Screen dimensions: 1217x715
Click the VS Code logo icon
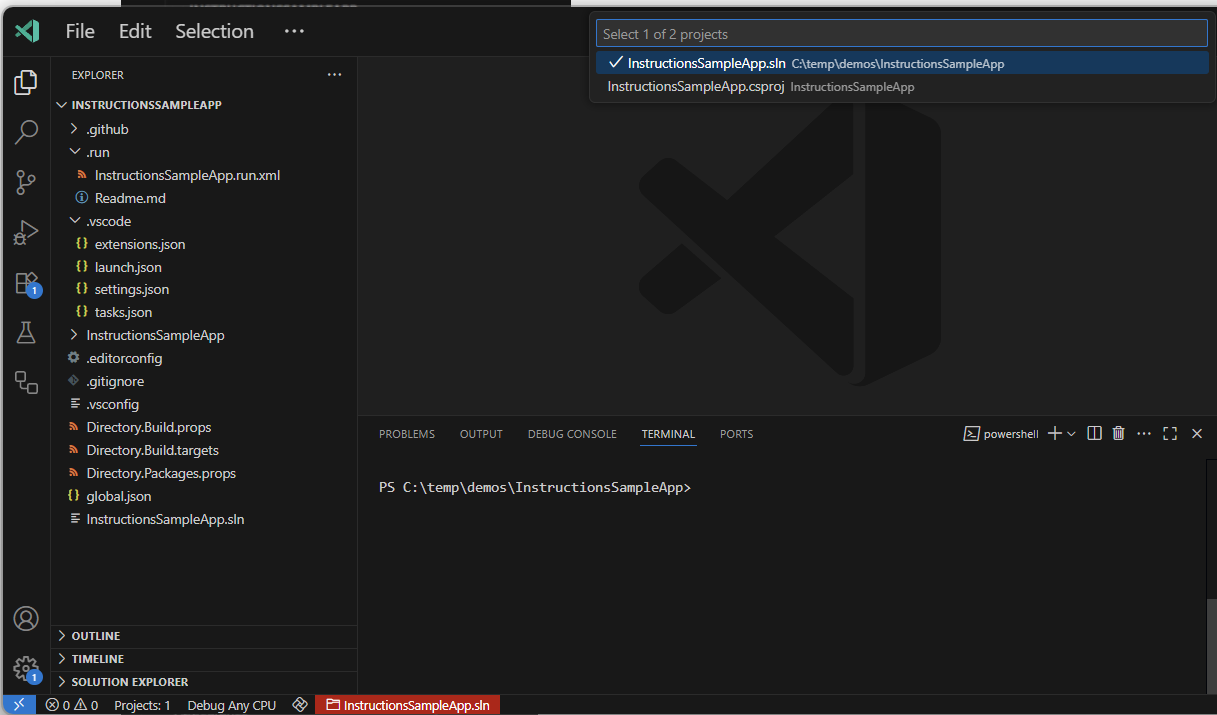click(x=27, y=31)
